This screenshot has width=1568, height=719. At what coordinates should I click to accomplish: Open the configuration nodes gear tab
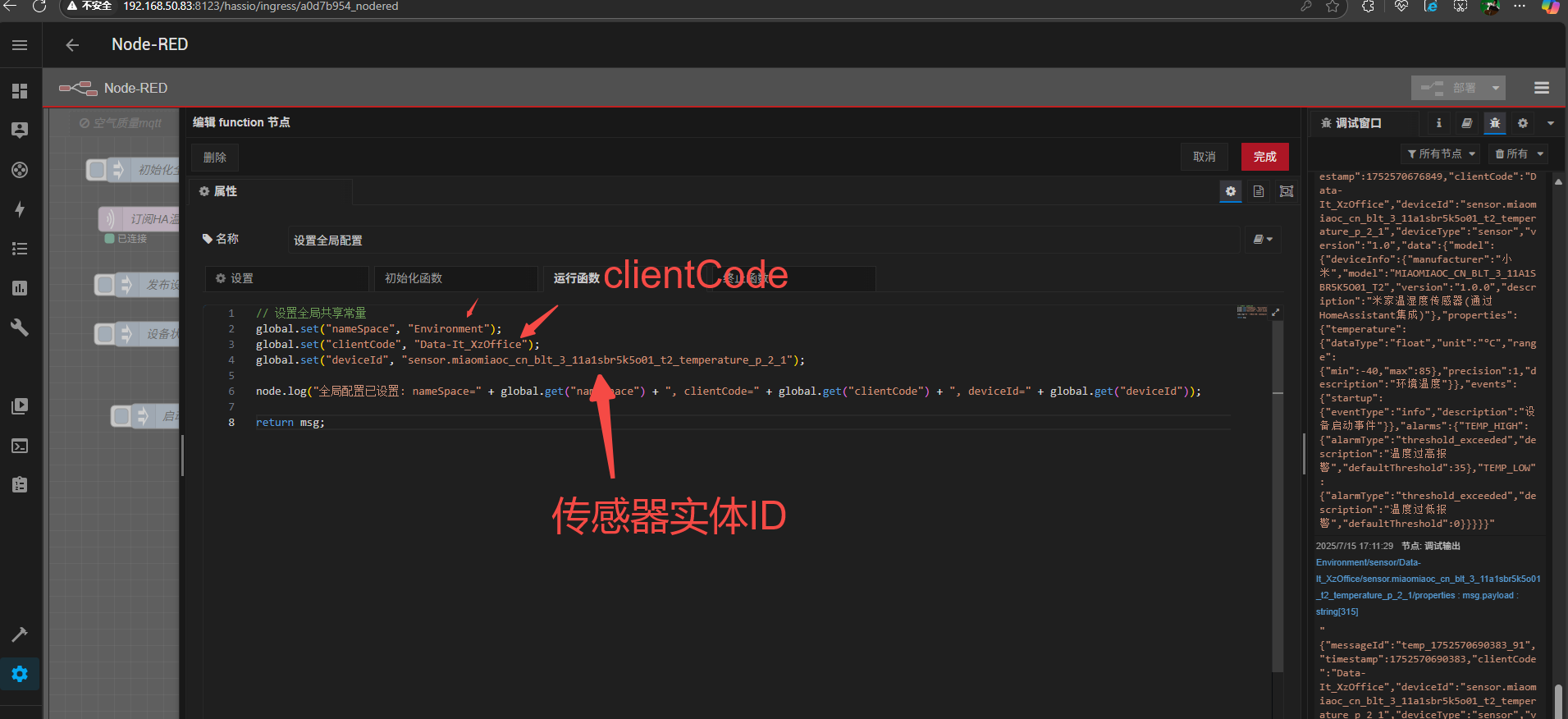click(x=1522, y=123)
